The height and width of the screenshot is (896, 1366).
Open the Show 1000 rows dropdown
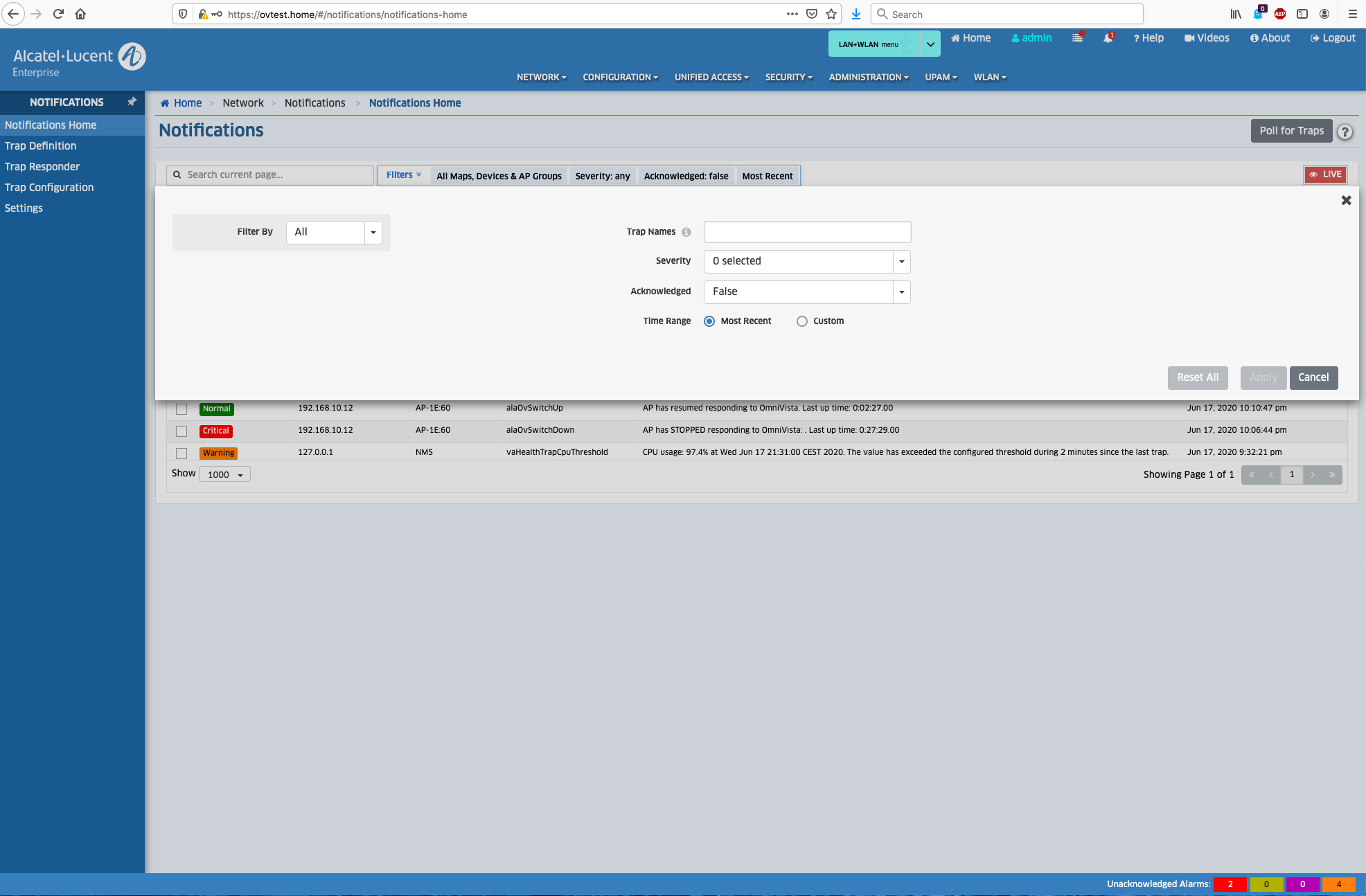point(224,474)
